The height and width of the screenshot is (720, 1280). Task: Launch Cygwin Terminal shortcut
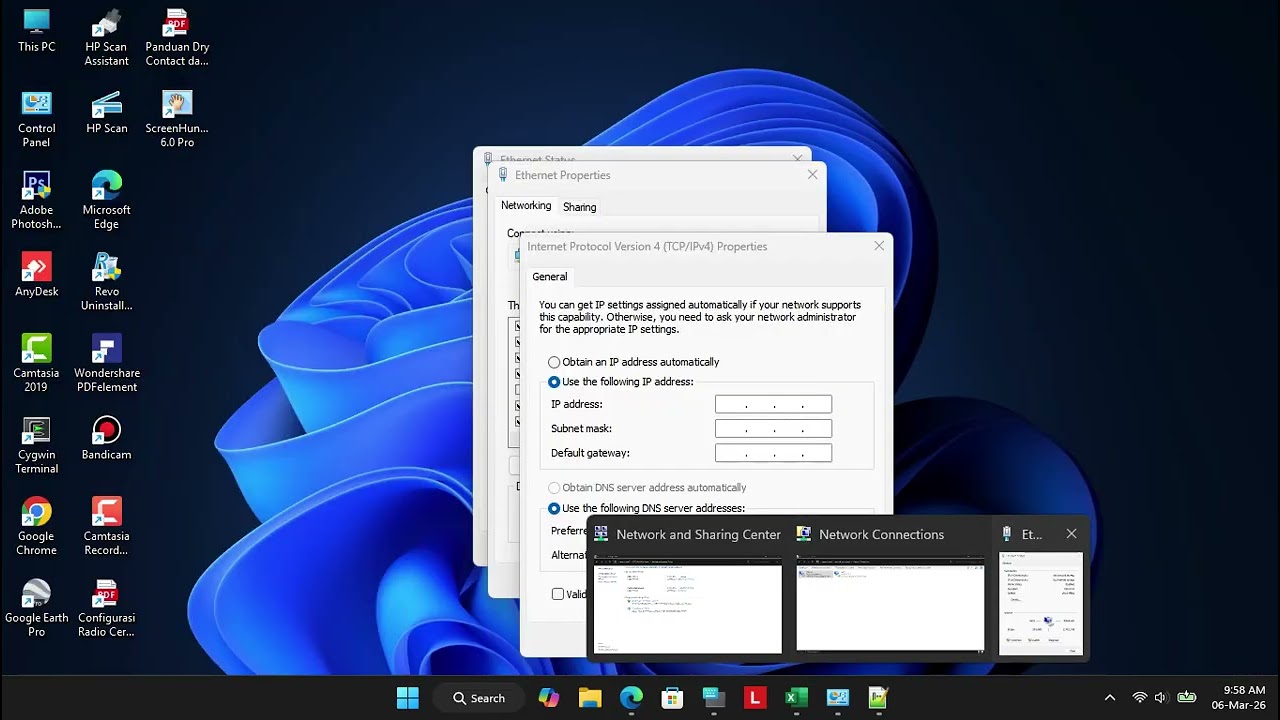pos(36,445)
